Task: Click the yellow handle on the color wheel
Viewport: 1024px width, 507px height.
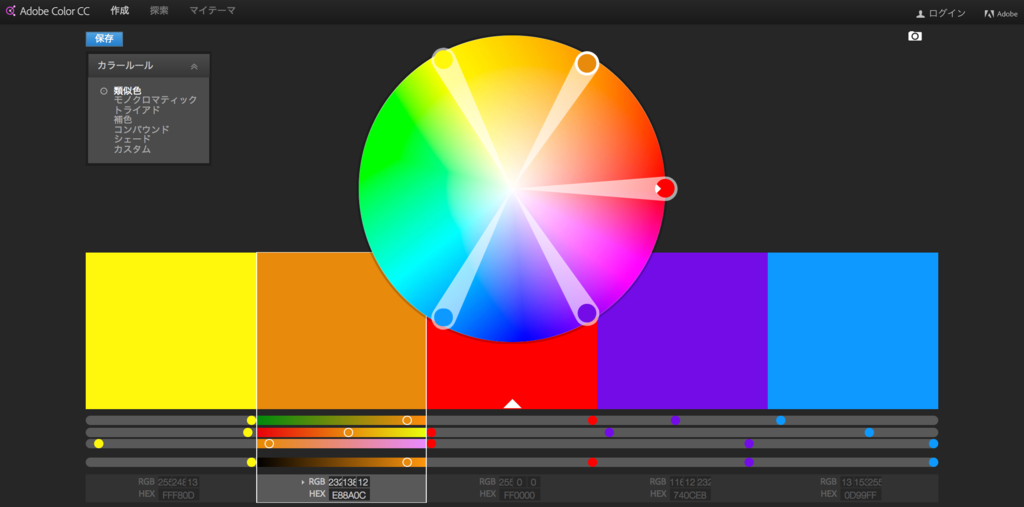Action: [443, 59]
